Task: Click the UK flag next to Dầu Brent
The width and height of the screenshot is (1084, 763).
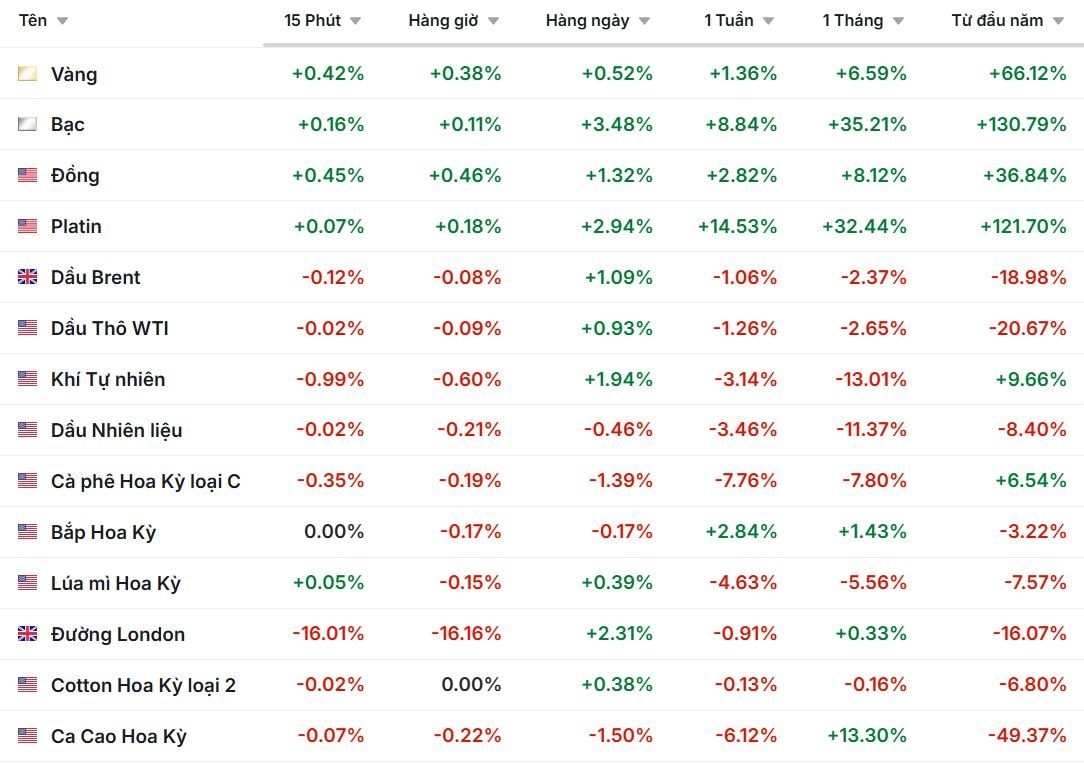Action: 28,278
